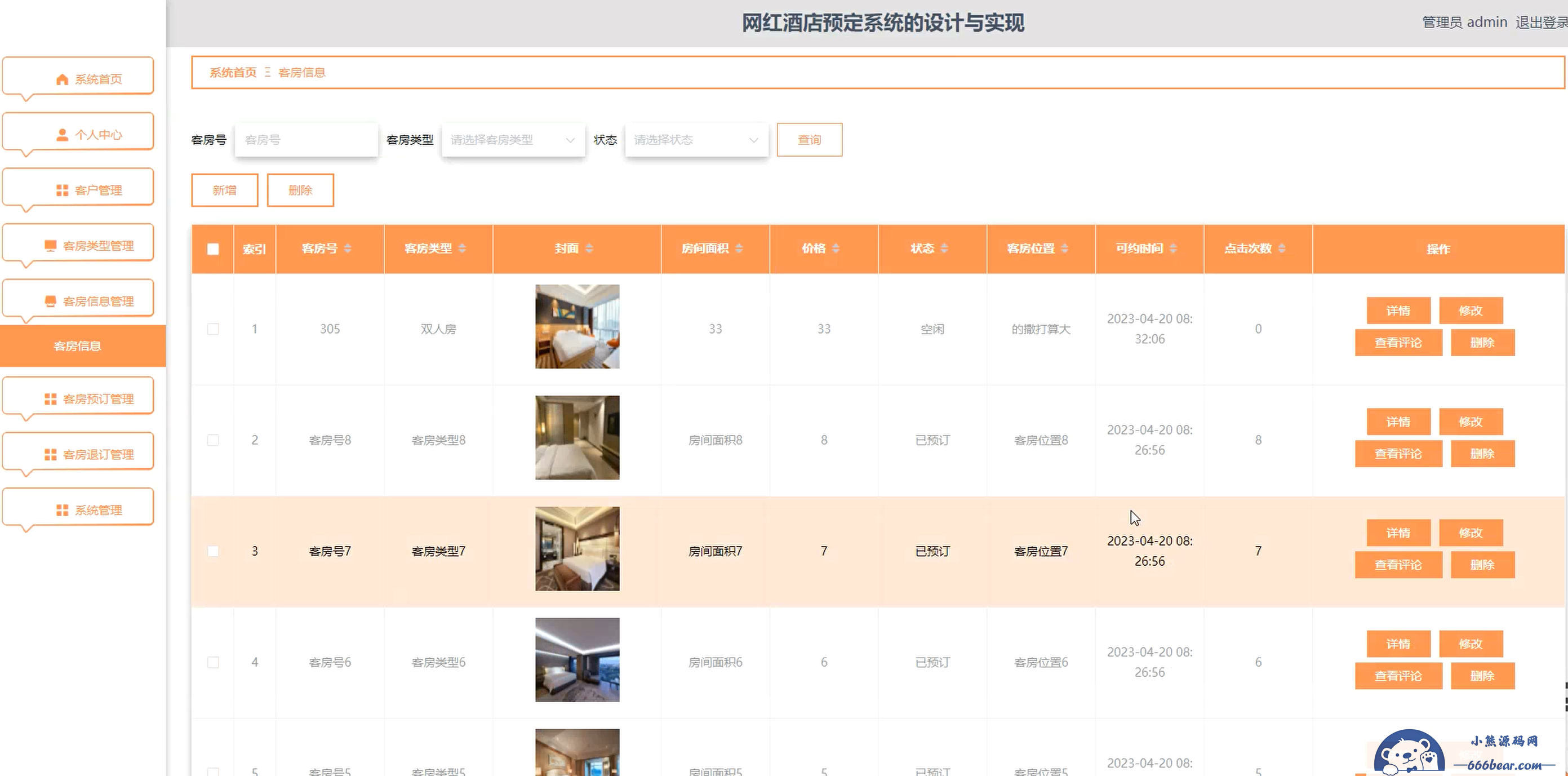Click the grid icon beside 客房退订管理
This screenshot has height=776, width=1568.
click(x=50, y=454)
